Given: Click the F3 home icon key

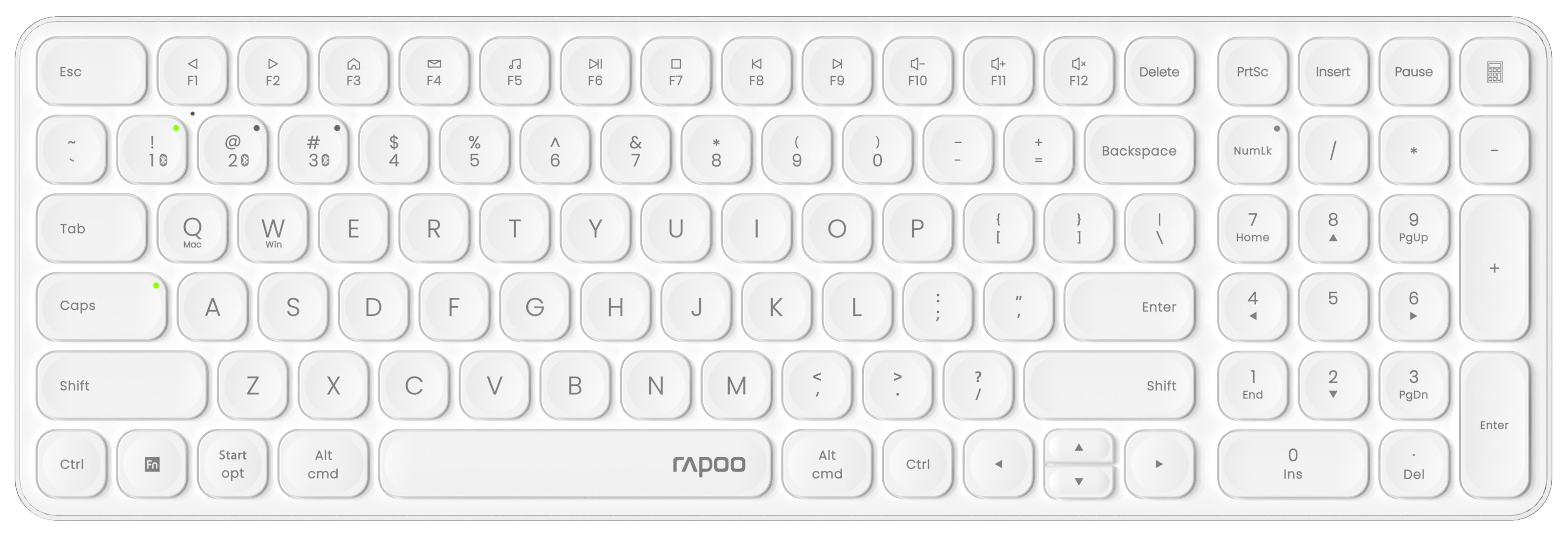Looking at the screenshot, I should tap(354, 72).
